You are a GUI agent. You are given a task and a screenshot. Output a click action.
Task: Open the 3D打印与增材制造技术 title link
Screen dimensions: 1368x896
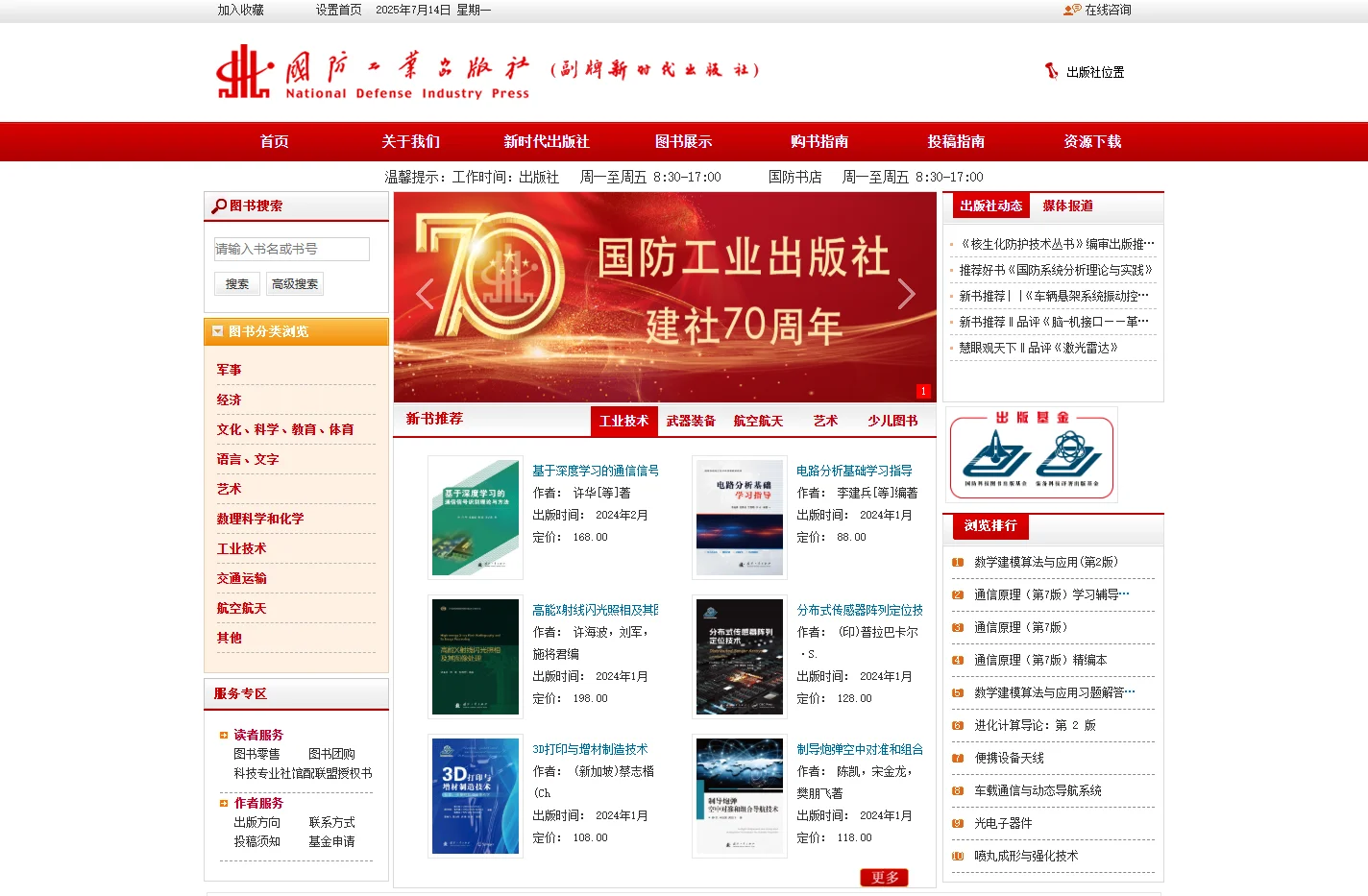[590, 749]
